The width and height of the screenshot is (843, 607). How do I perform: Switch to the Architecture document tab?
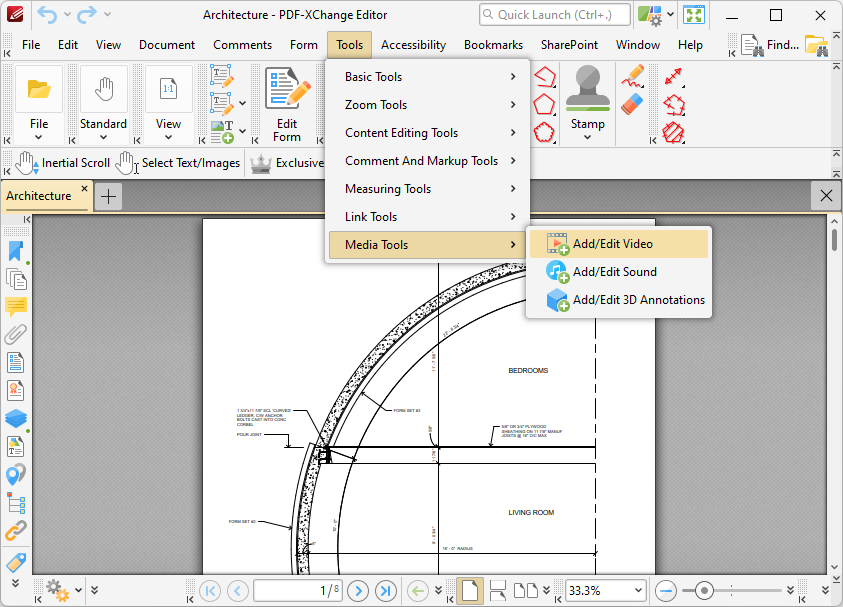[40, 195]
